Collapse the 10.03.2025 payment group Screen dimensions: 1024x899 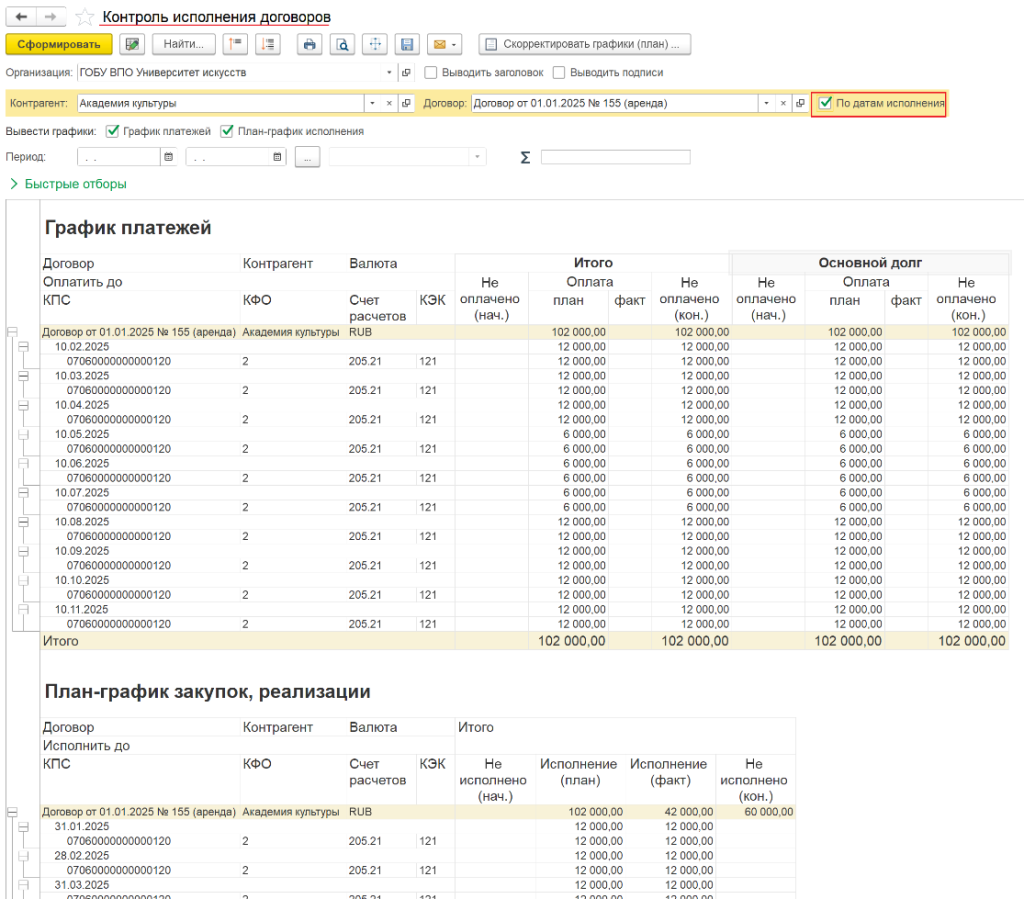coord(24,376)
